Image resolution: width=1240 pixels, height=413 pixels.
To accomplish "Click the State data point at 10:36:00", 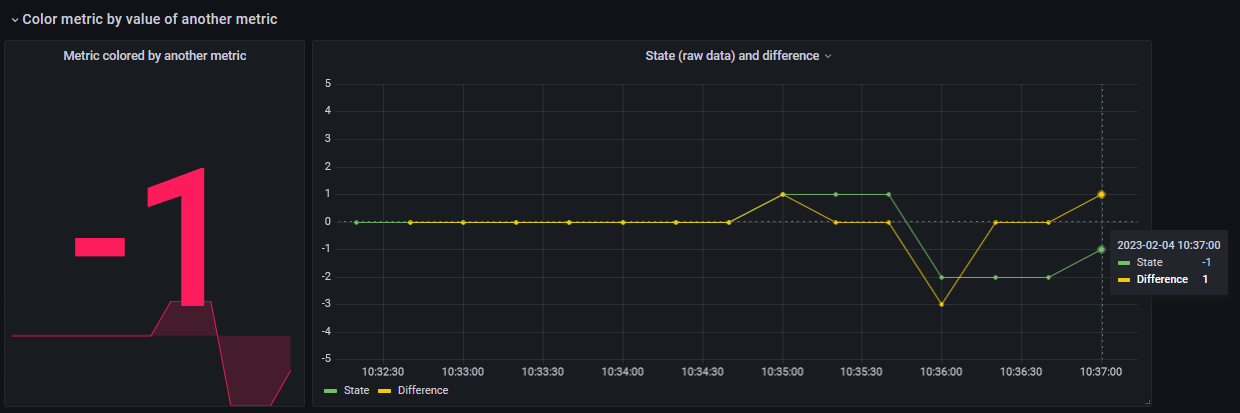I will [x=942, y=277].
